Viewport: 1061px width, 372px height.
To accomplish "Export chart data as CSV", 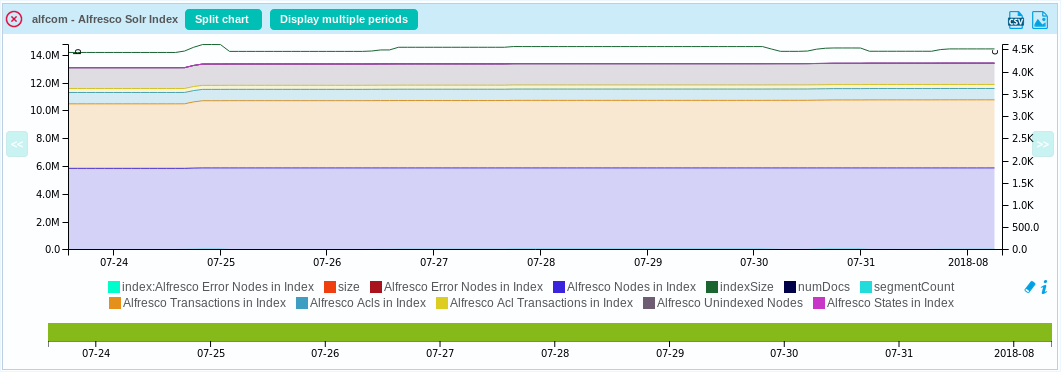I will tap(1016, 20).
